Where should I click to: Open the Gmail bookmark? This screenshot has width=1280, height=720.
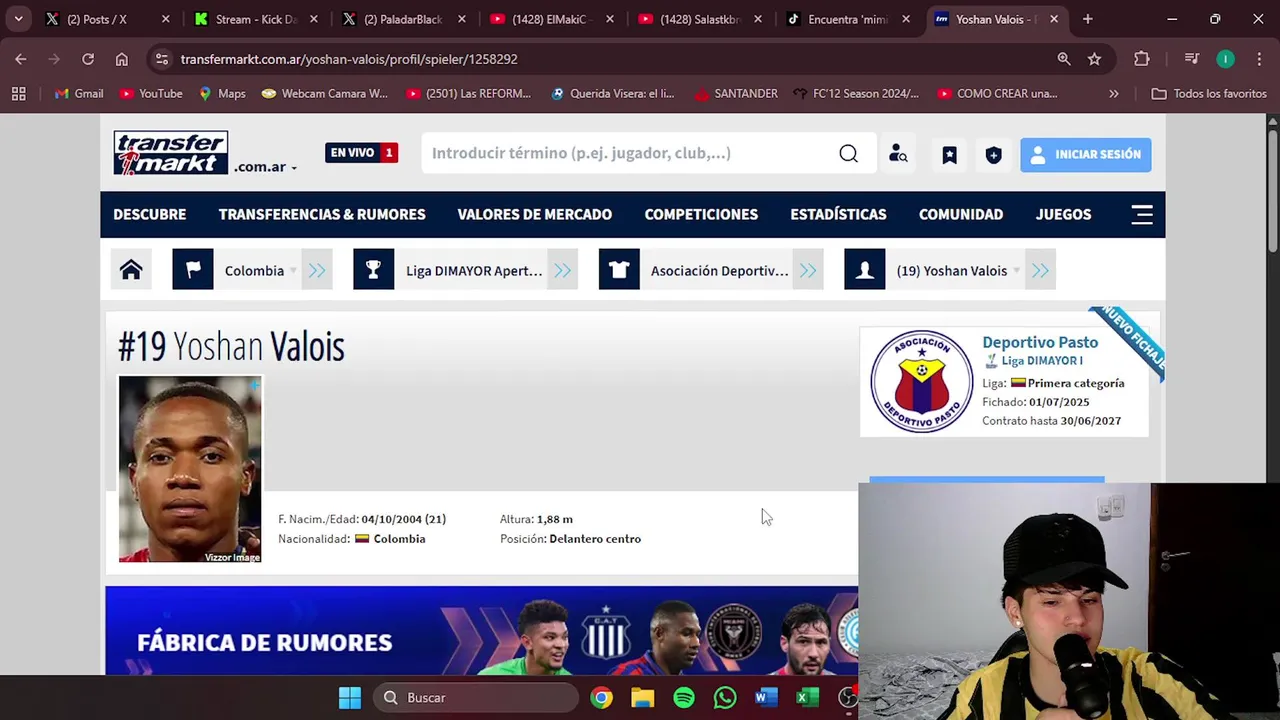(79, 93)
